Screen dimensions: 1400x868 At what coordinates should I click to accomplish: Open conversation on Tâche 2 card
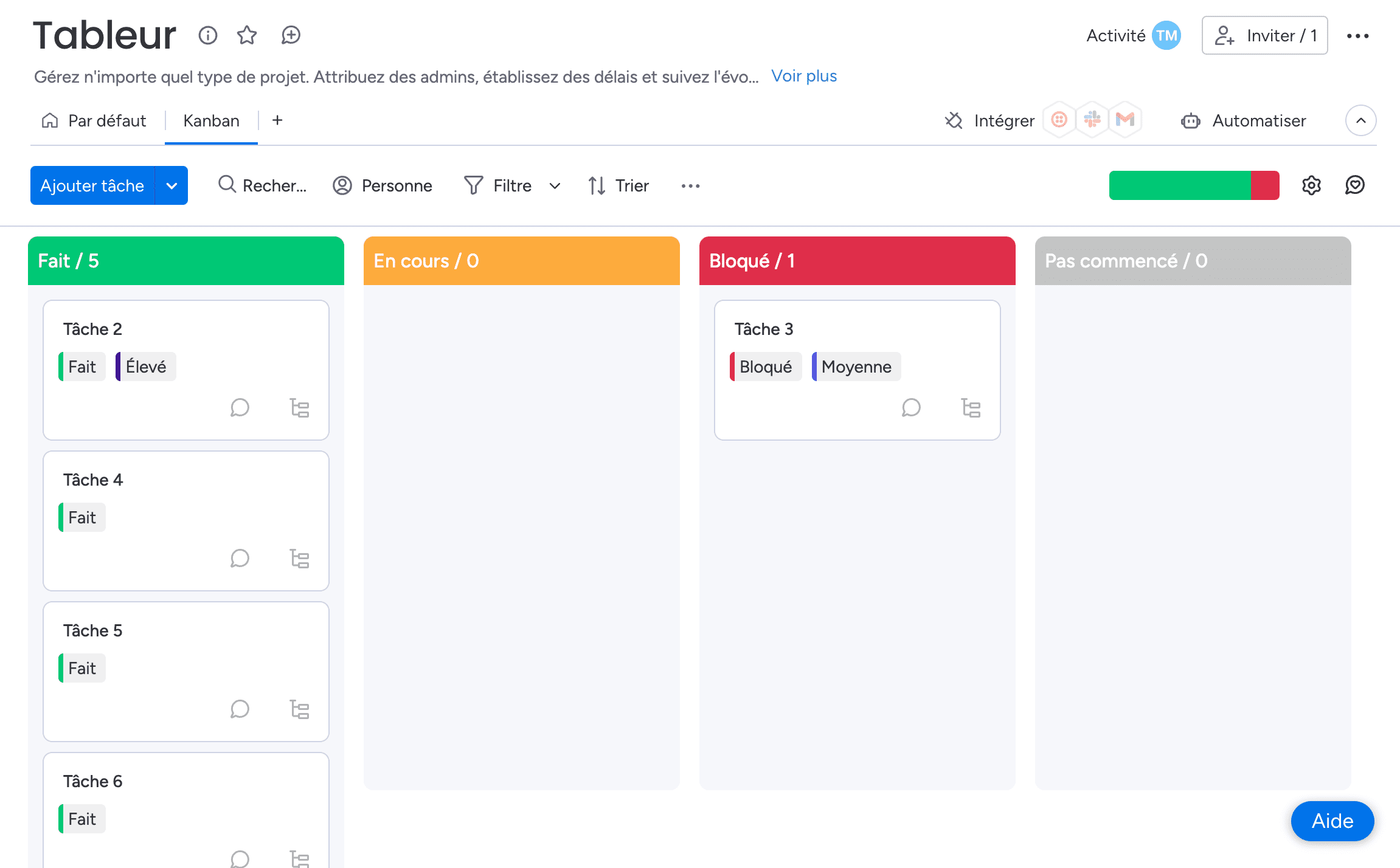240,407
